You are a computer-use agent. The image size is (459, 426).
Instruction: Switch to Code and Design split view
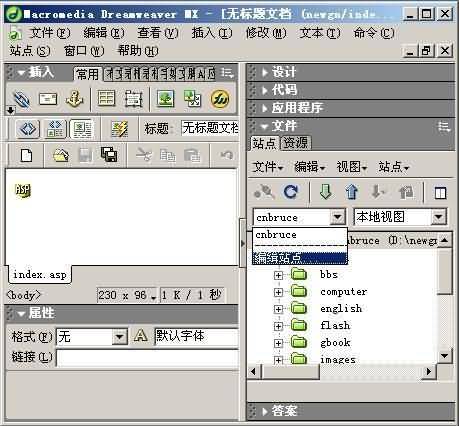(55, 129)
